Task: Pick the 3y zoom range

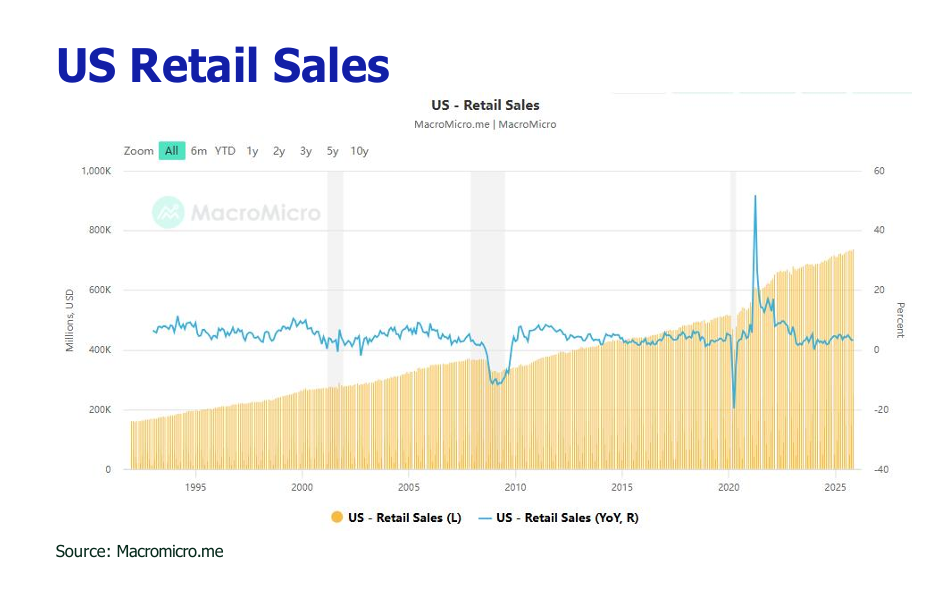Action: tap(306, 151)
